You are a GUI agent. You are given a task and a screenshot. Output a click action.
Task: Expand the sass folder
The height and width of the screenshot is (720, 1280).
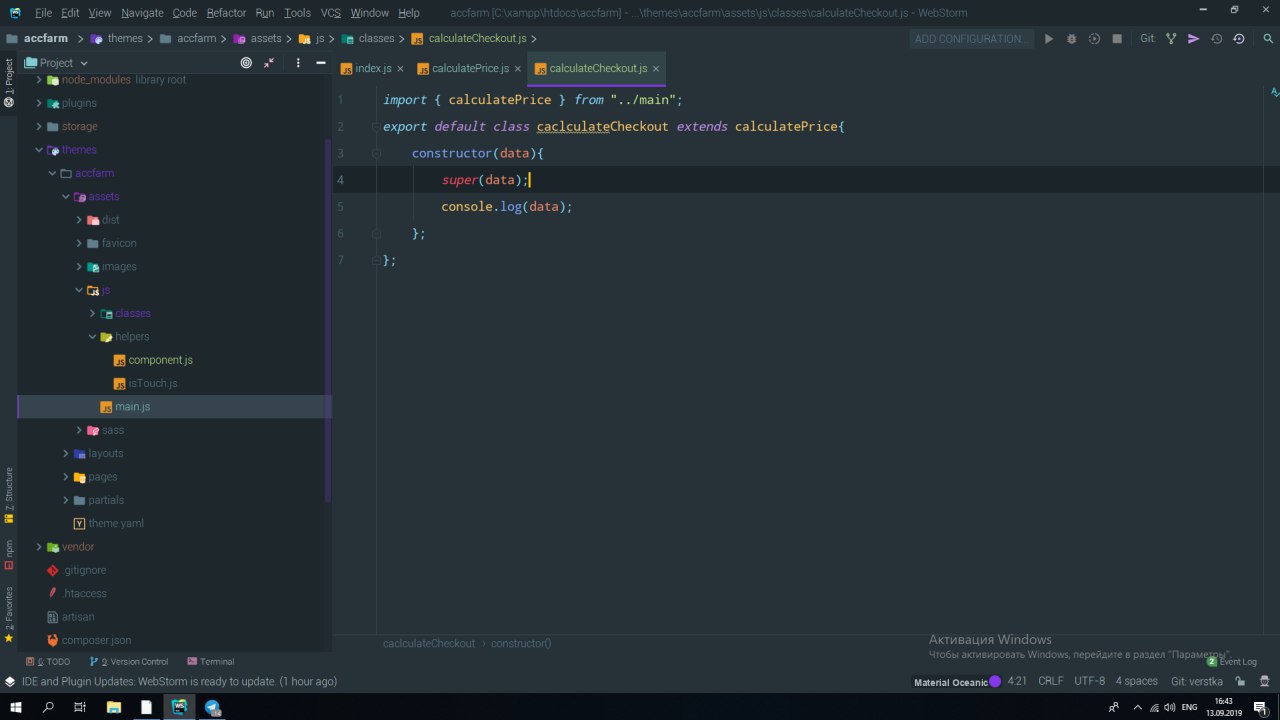point(80,430)
